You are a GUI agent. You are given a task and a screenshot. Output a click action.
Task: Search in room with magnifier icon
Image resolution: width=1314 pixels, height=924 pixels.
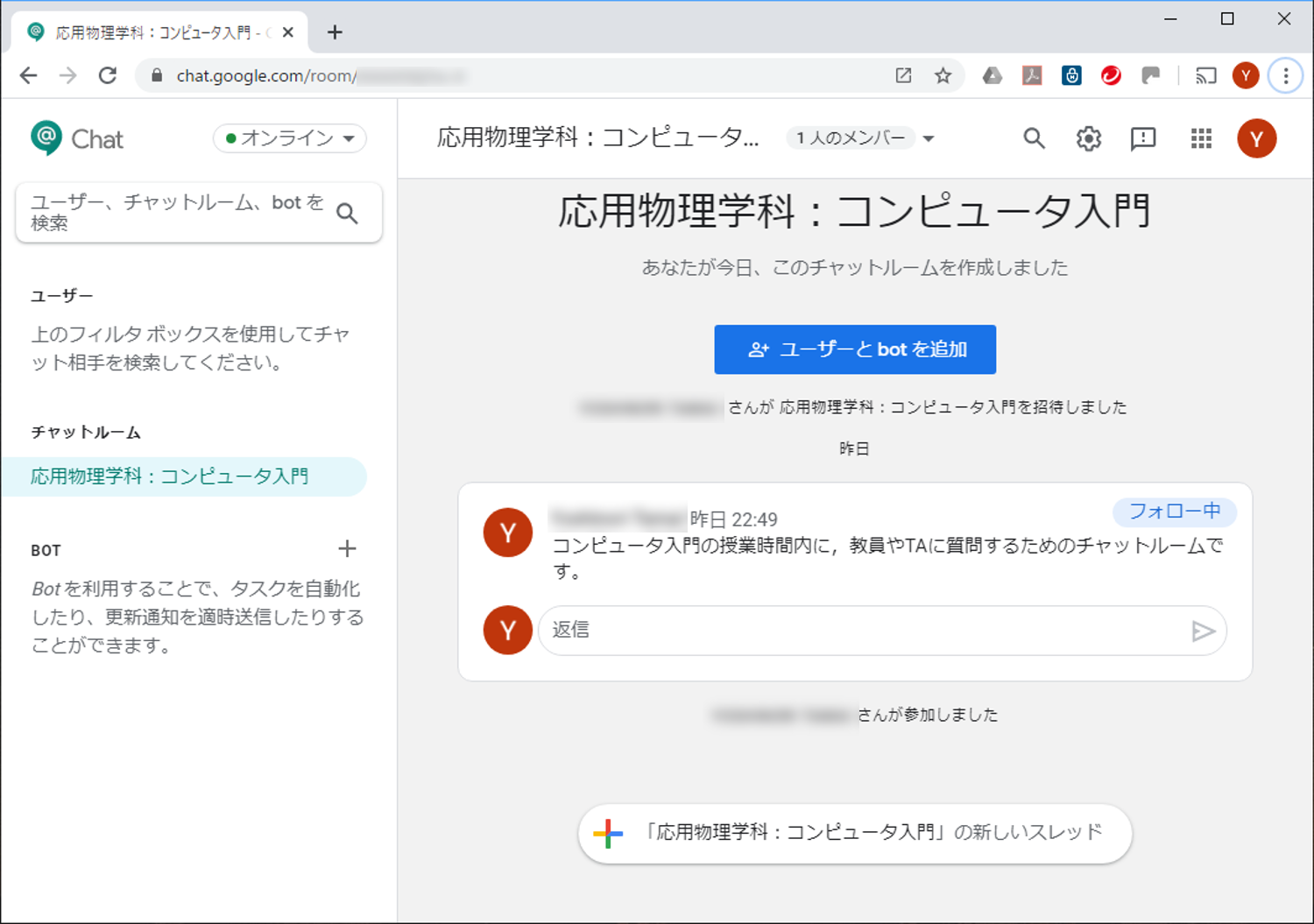(1034, 138)
